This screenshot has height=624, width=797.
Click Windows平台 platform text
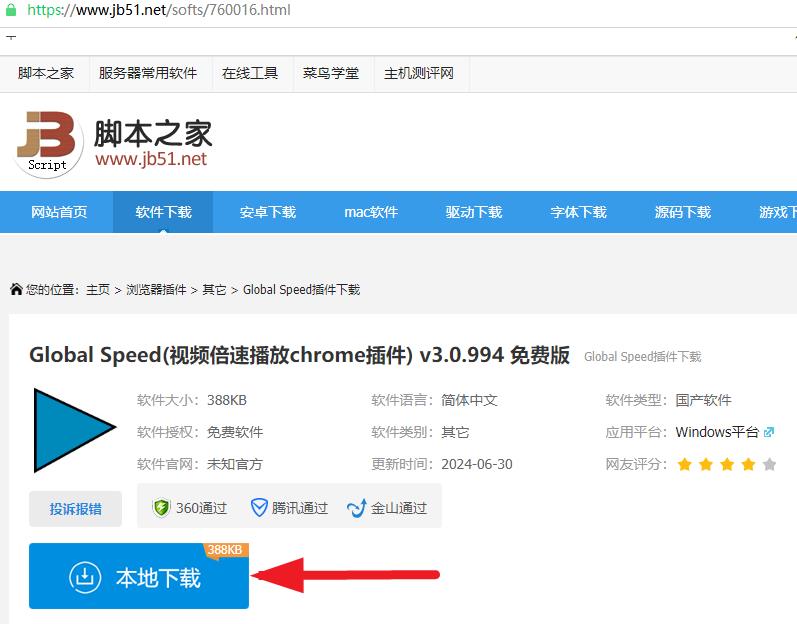click(x=717, y=432)
